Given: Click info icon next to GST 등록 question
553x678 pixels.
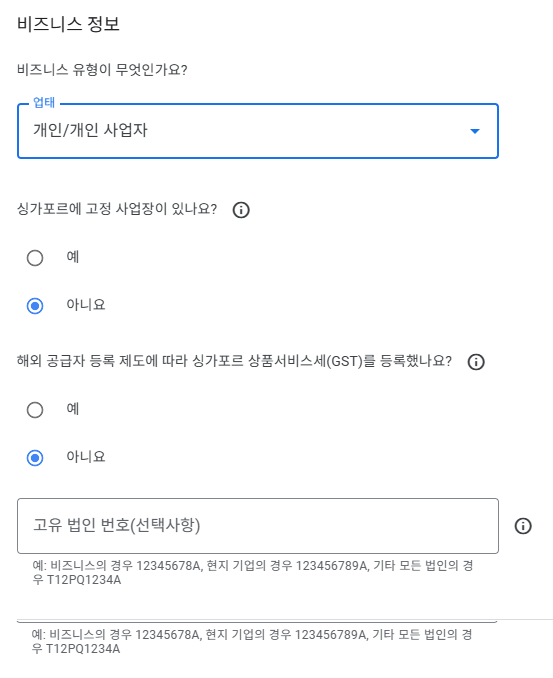Looking at the screenshot, I should 476,361.
